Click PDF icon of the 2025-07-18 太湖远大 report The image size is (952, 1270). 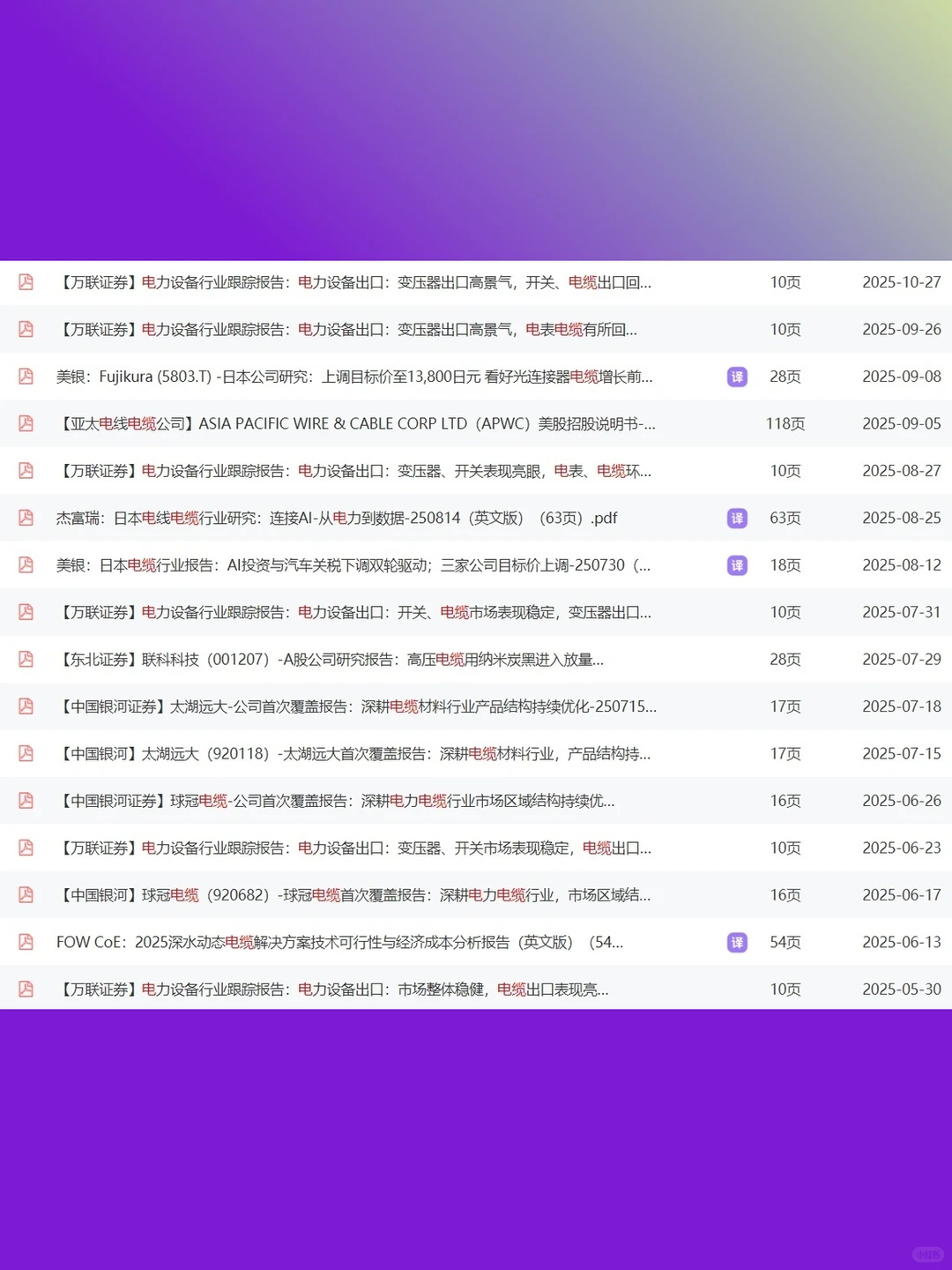click(x=26, y=706)
